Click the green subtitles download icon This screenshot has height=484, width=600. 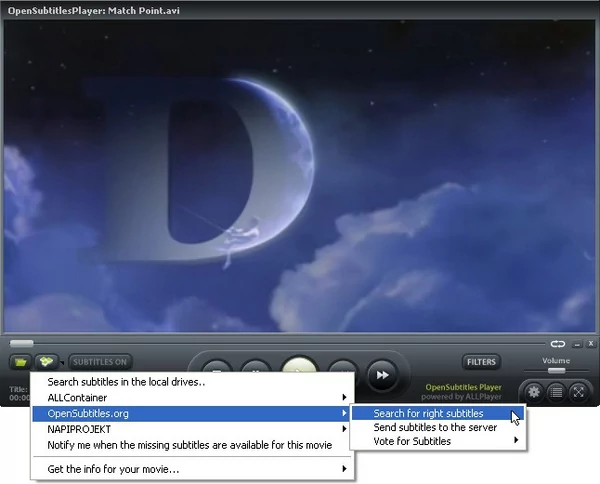(46, 362)
